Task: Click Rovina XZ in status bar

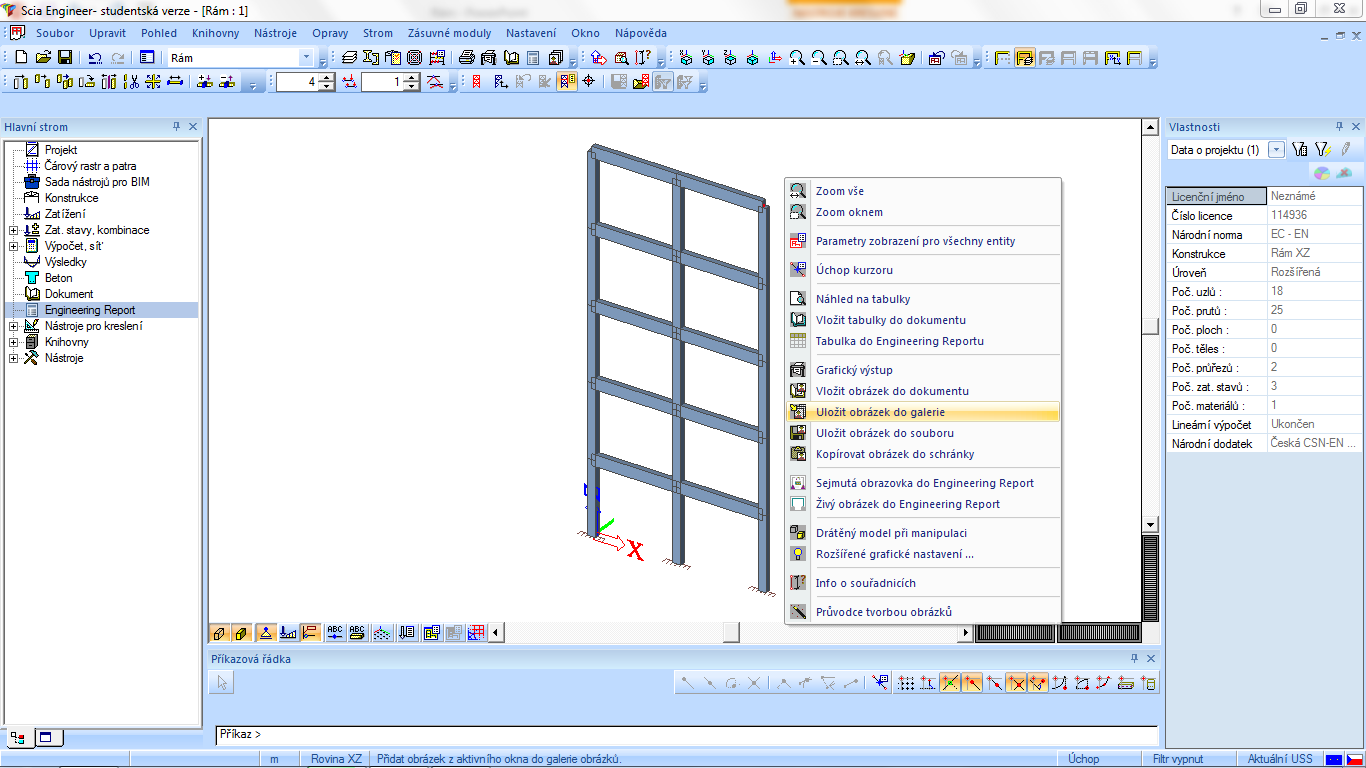Action: [x=335, y=759]
